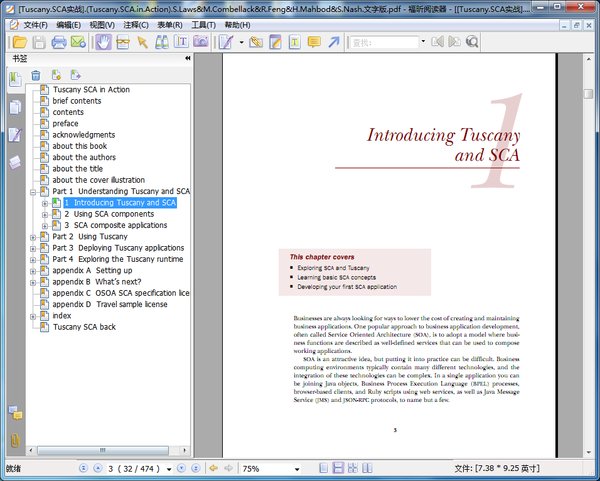Open the pencil tool dropdown arrow
The image size is (600, 481).
click(241, 42)
